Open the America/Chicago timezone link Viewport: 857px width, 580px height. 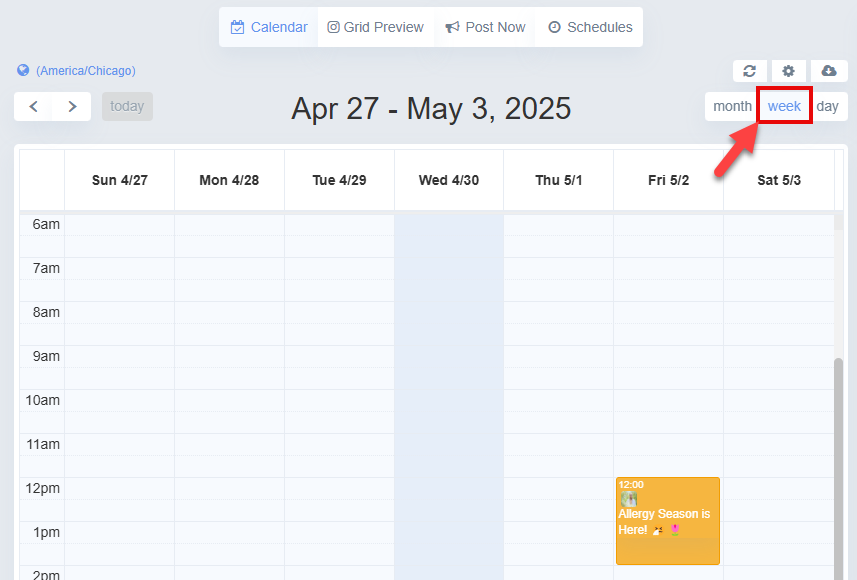coord(86,71)
